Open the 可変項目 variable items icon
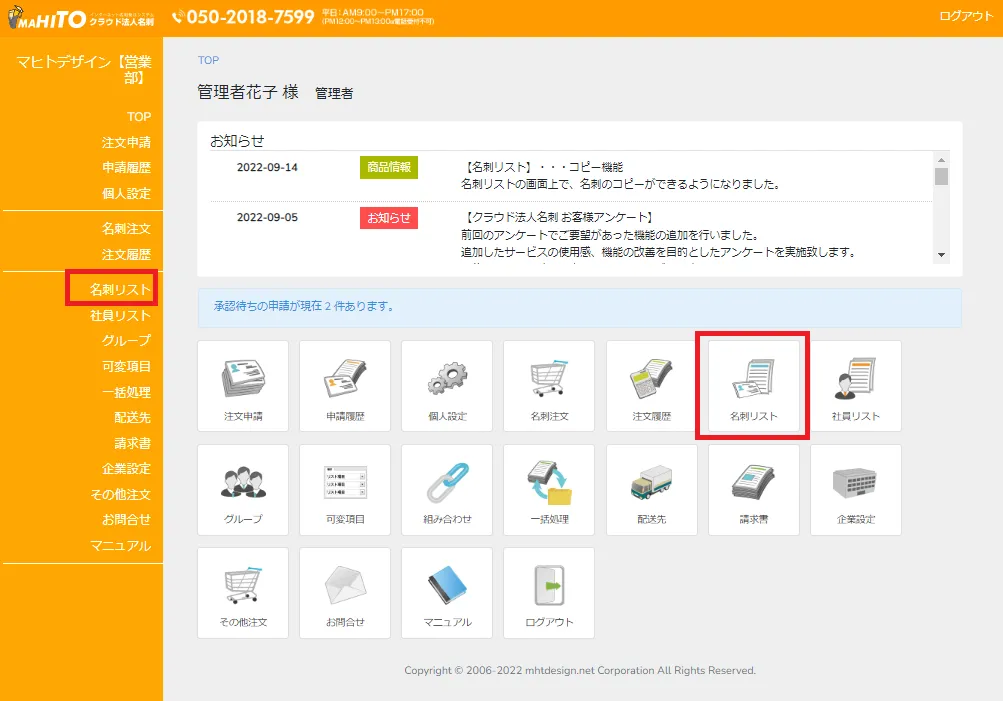The height and width of the screenshot is (701, 1003). (344, 489)
